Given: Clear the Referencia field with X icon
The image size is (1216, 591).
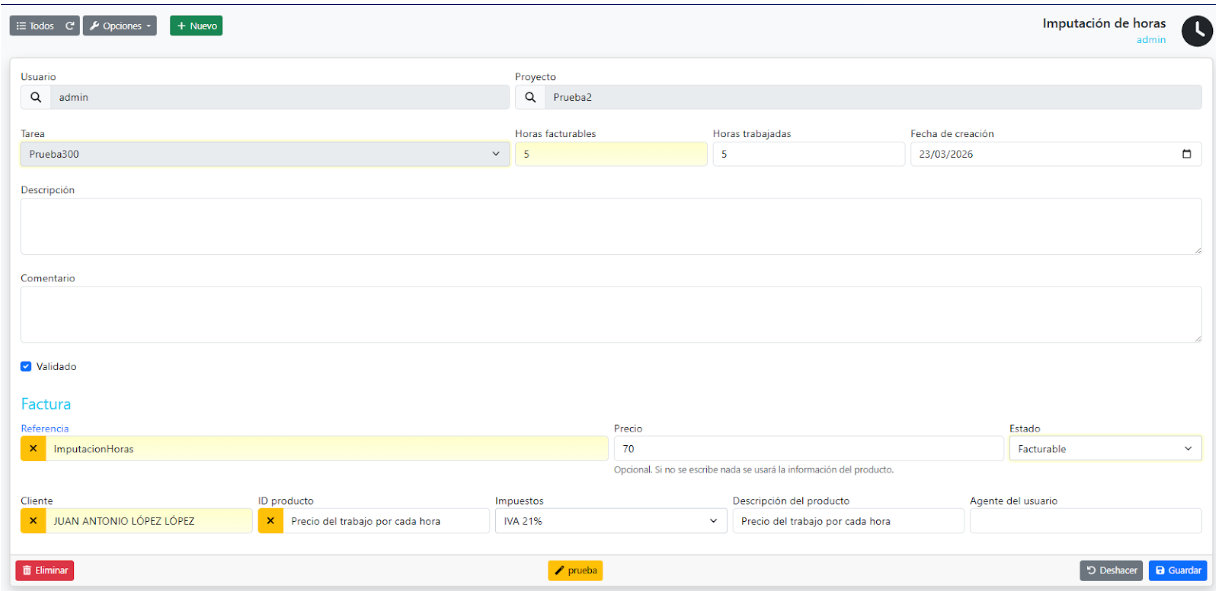Looking at the screenshot, I should (x=33, y=449).
